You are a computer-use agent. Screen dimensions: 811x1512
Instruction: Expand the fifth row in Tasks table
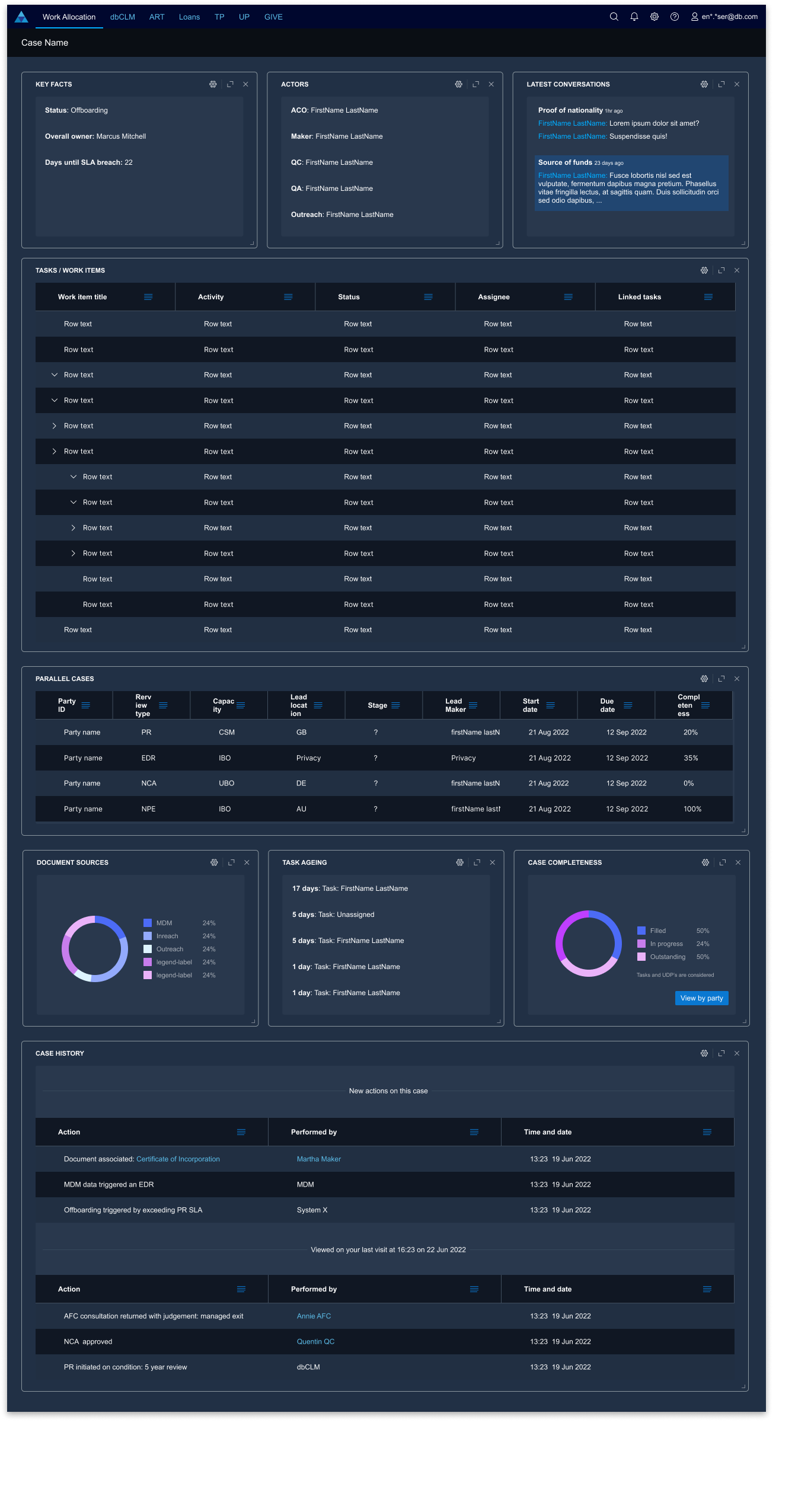[x=55, y=426]
